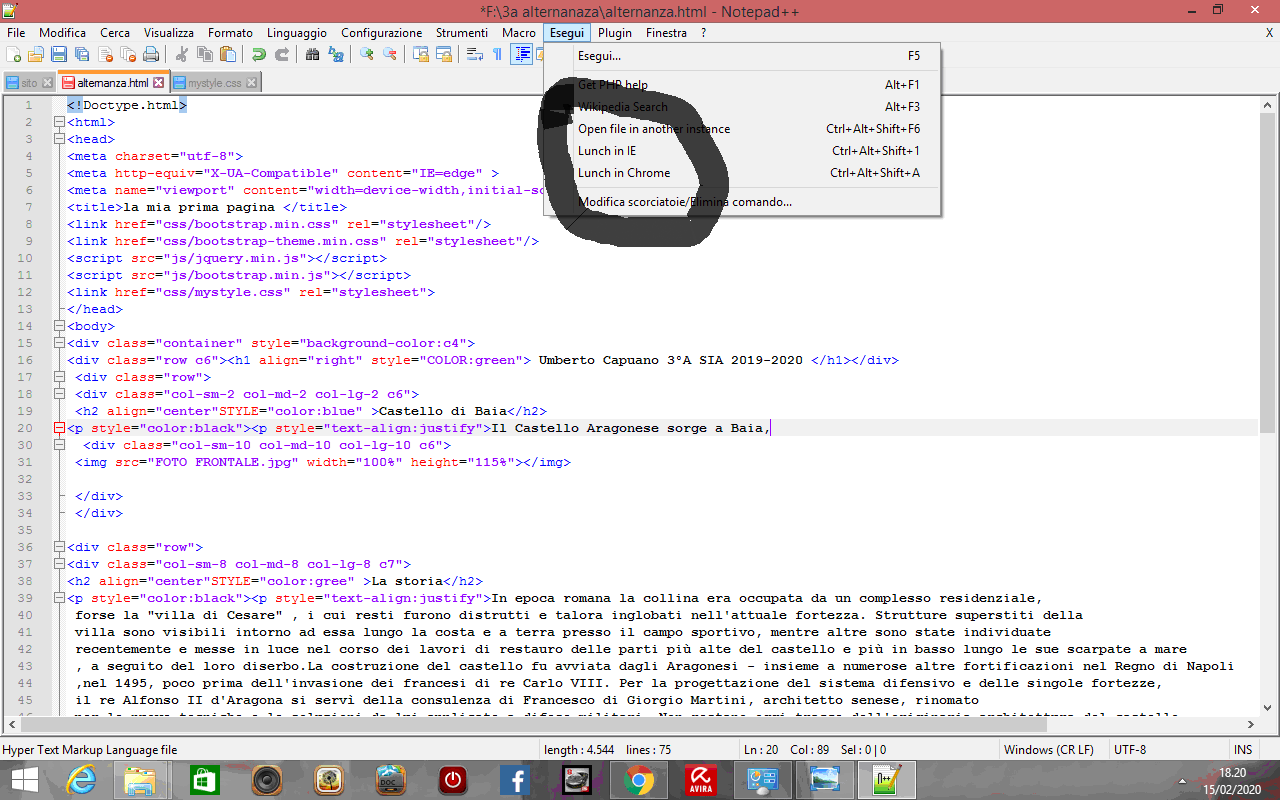Click the Open file toolbar icon

coord(35,54)
